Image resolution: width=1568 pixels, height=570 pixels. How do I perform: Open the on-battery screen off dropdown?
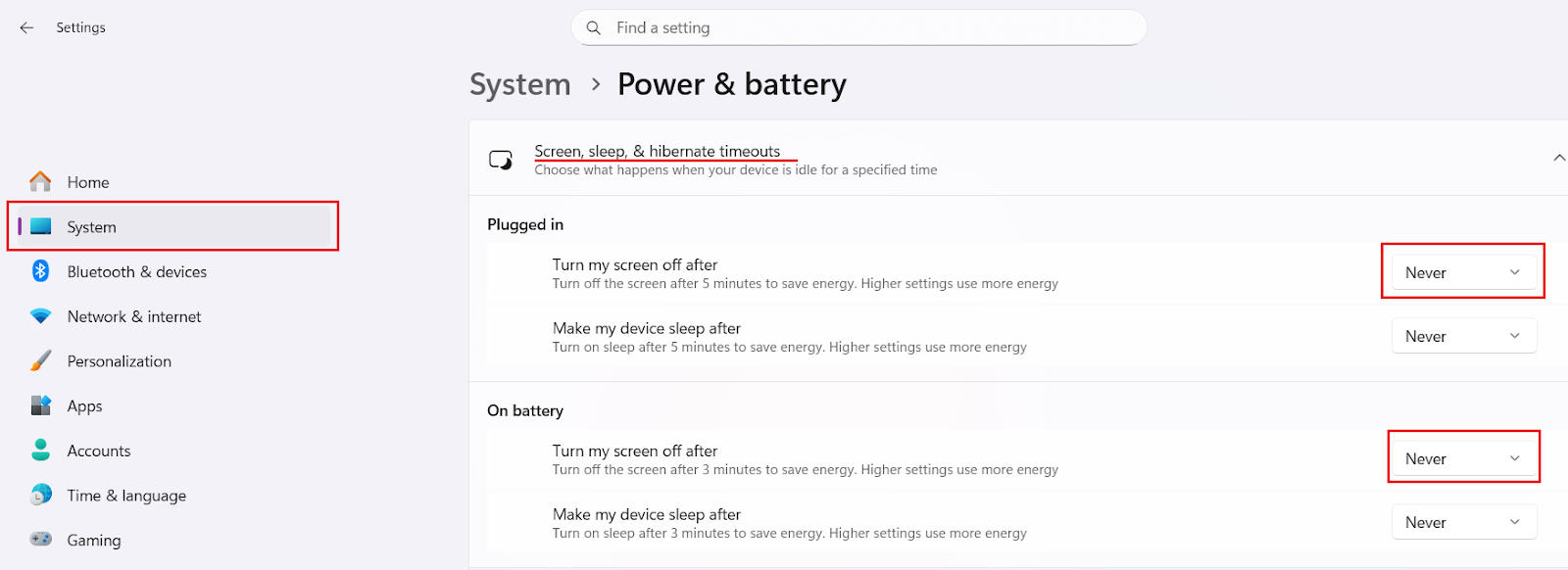pyautogui.click(x=1462, y=457)
